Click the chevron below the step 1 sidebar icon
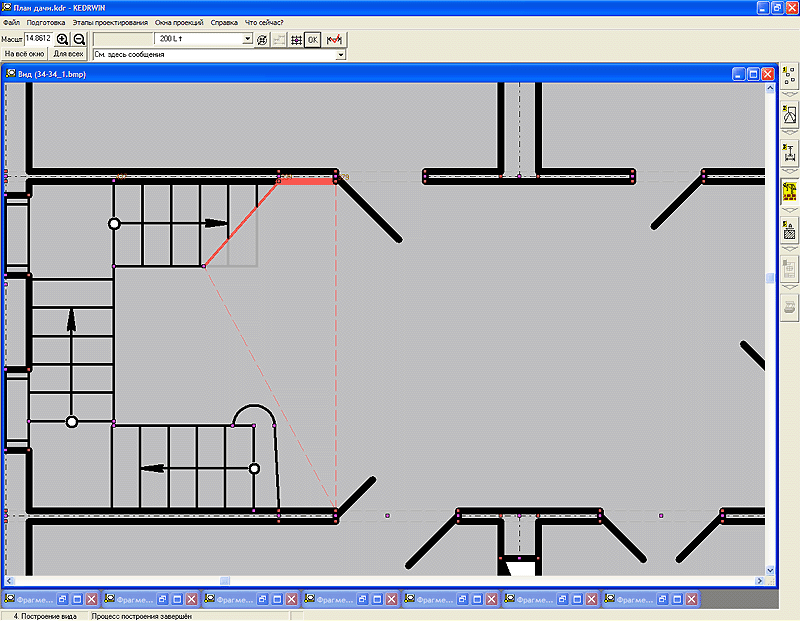The image size is (800, 621). coord(789,93)
